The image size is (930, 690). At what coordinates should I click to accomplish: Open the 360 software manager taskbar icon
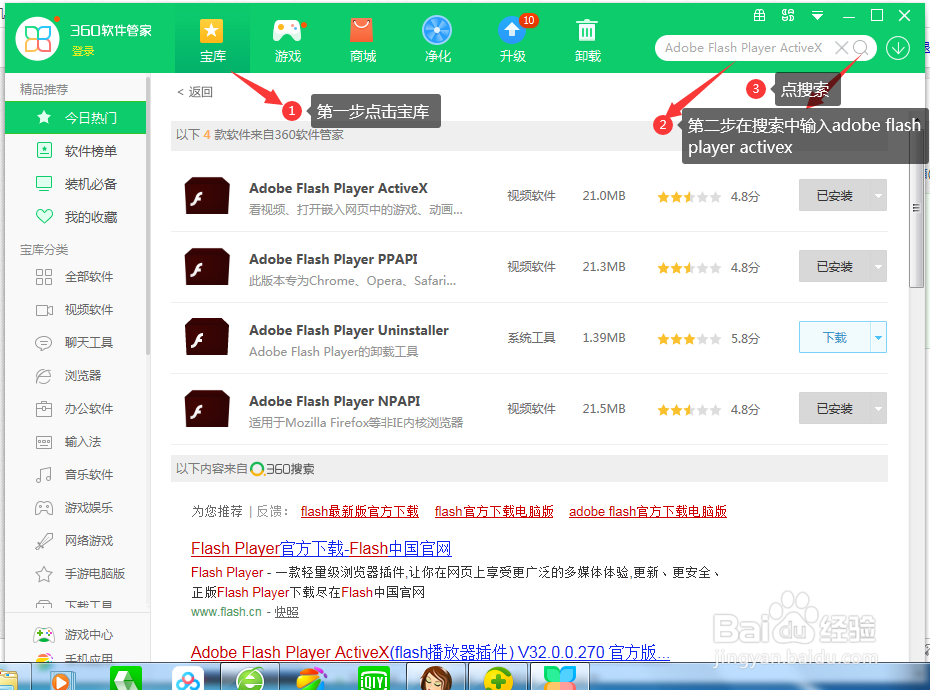[x=560, y=679]
